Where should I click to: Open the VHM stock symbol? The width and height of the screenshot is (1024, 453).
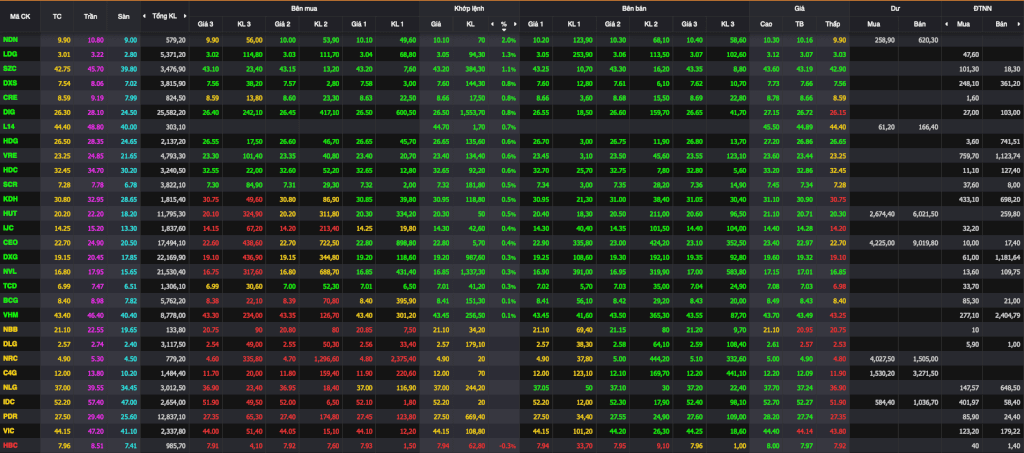point(10,315)
